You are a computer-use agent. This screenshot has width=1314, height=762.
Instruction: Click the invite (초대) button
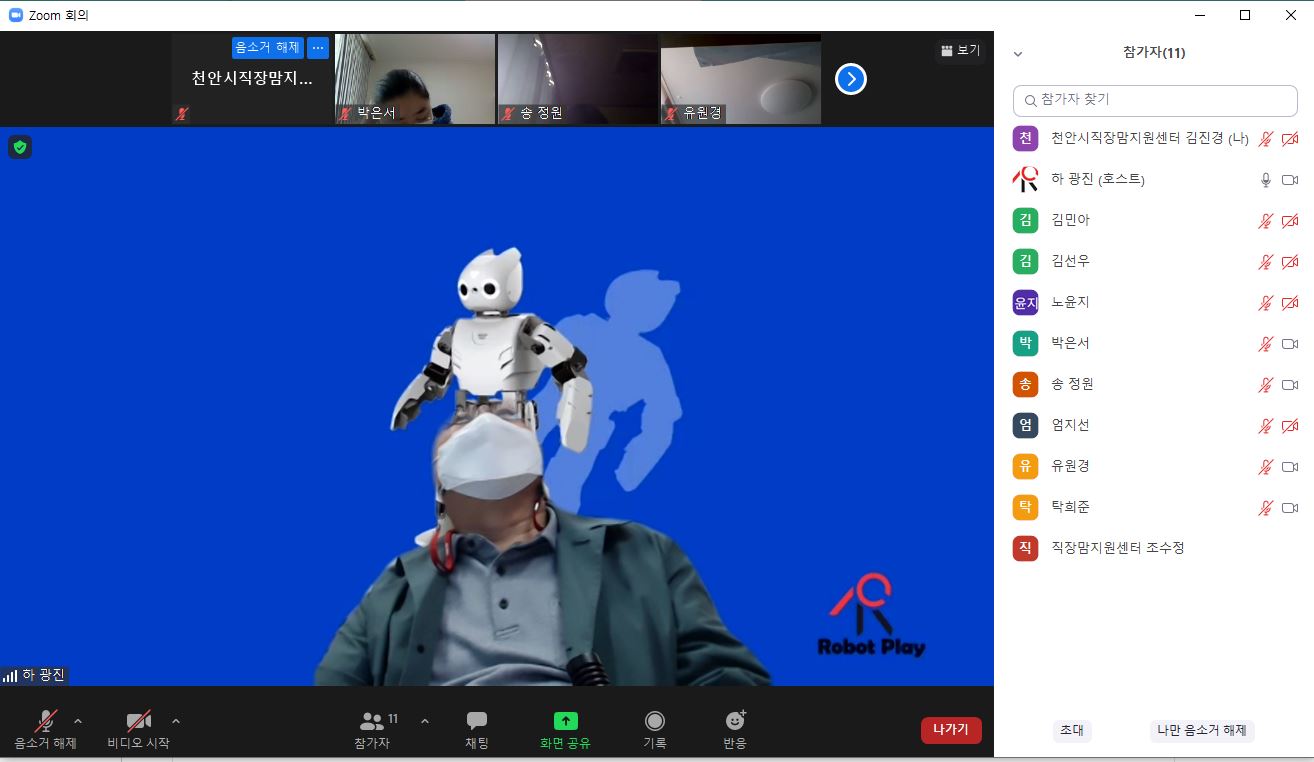click(x=1072, y=730)
